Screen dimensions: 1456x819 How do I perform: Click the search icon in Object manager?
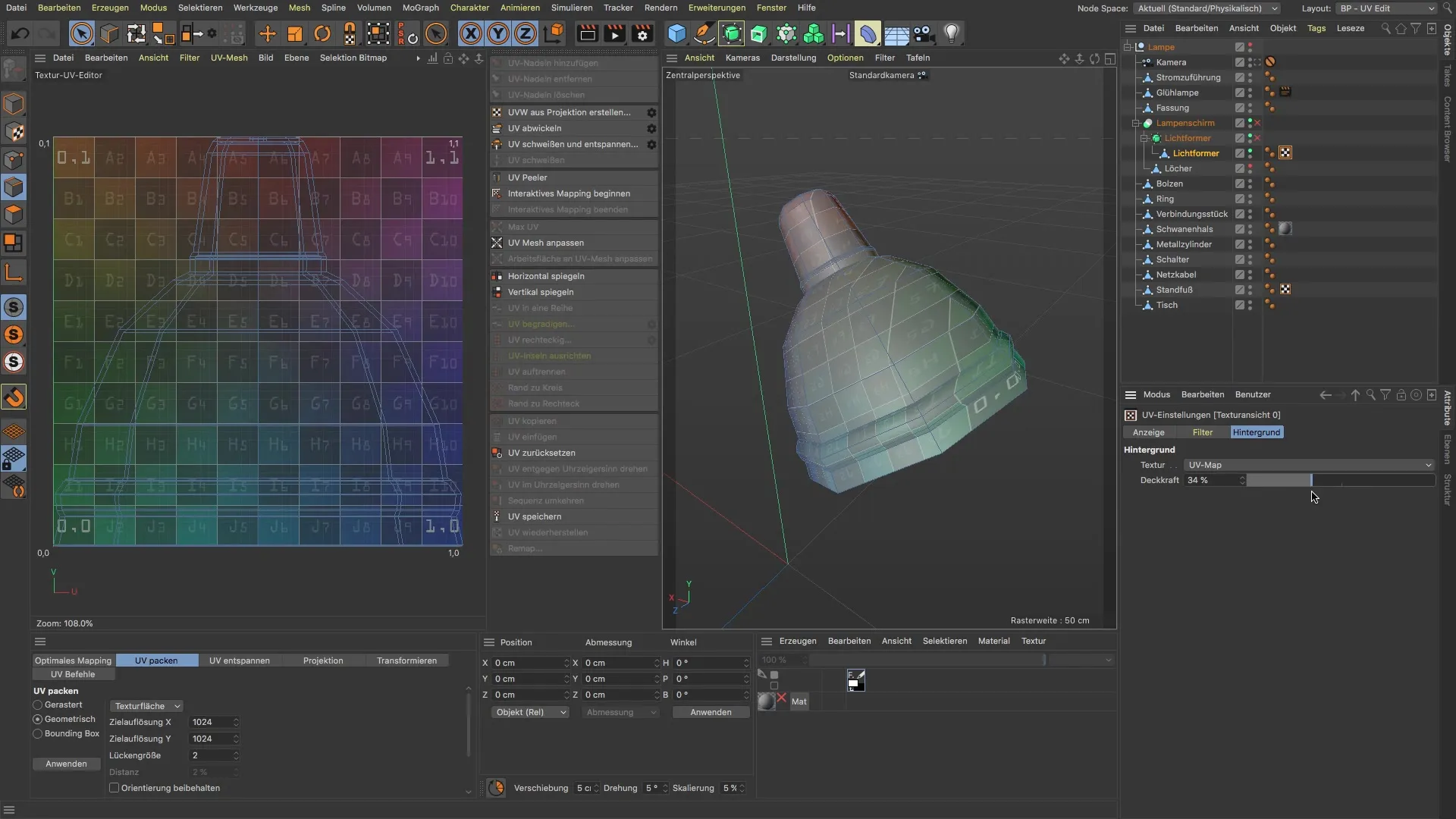(x=1385, y=28)
